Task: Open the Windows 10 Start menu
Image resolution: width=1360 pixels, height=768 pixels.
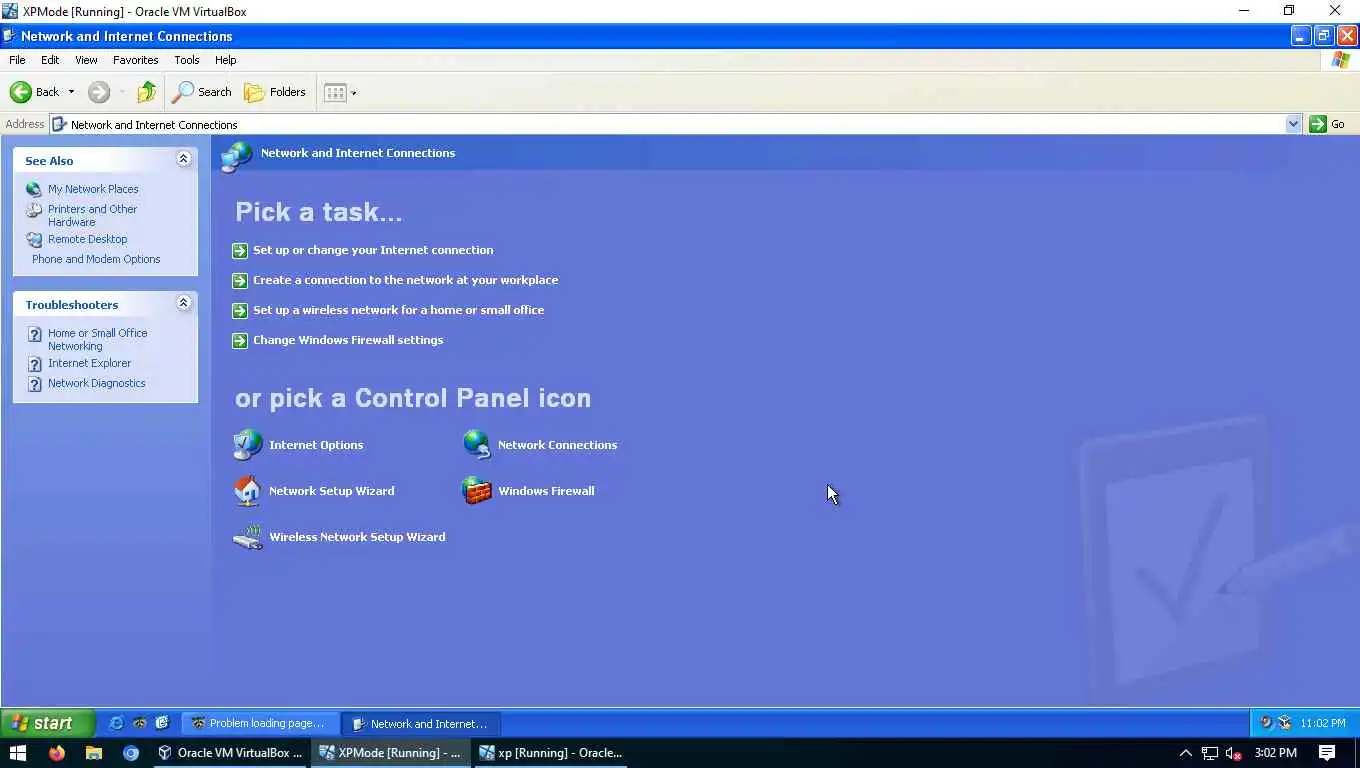Action: [17, 753]
